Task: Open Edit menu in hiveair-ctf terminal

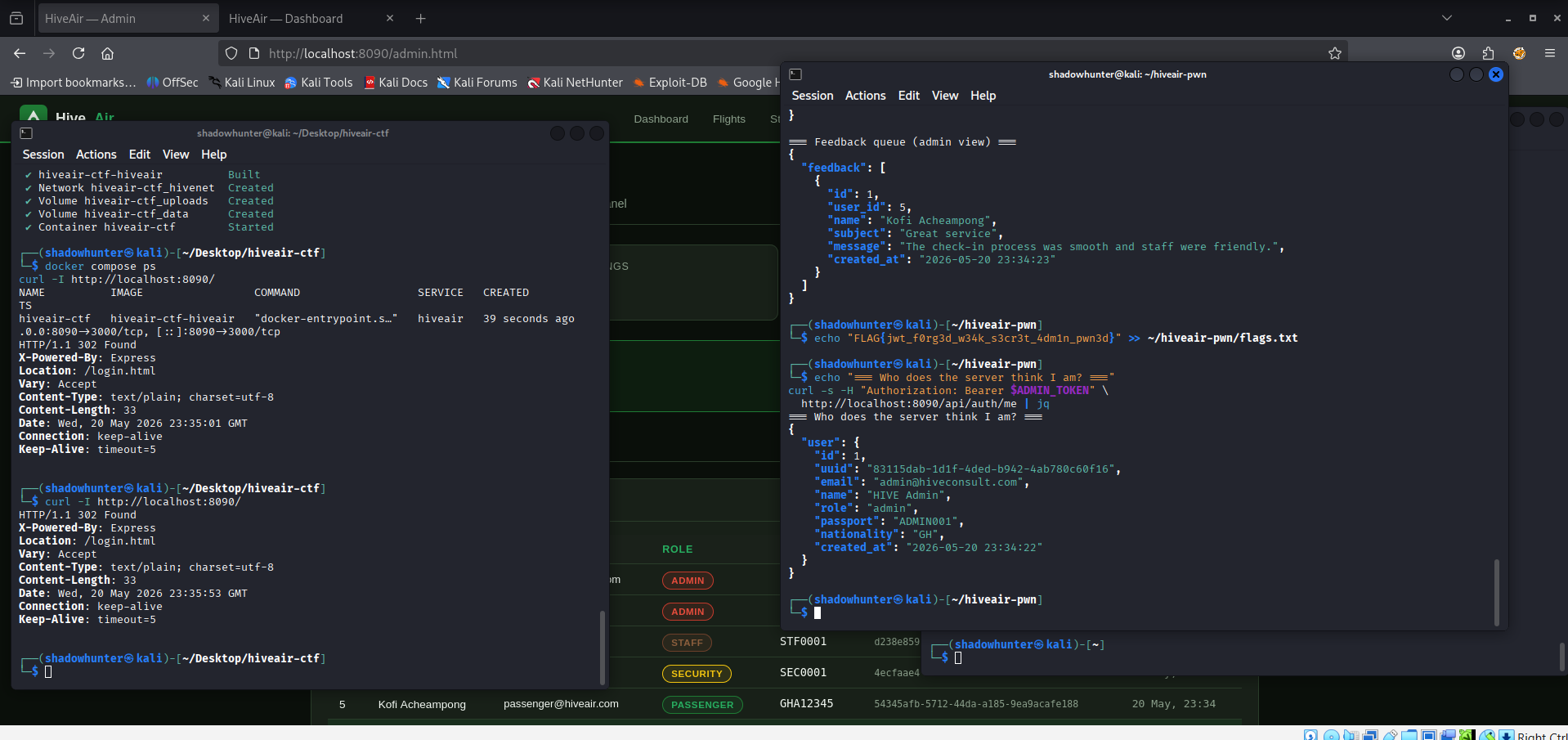Action: tap(140, 155)
